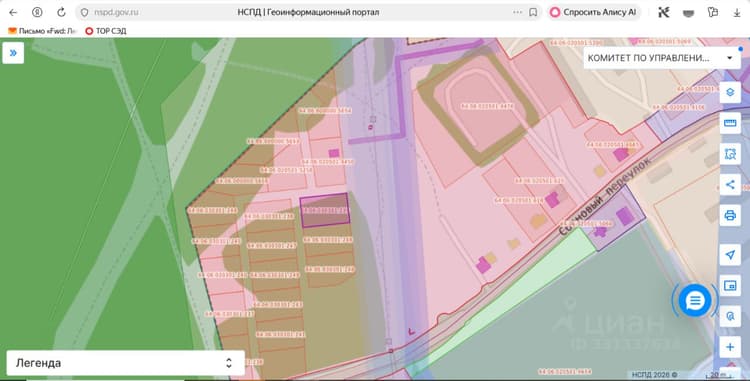Open the КОМИТЕТ ПО УПРАВЛЕНИ... dropdown
This screenshot has height=381, width=750.
[662, 58]
